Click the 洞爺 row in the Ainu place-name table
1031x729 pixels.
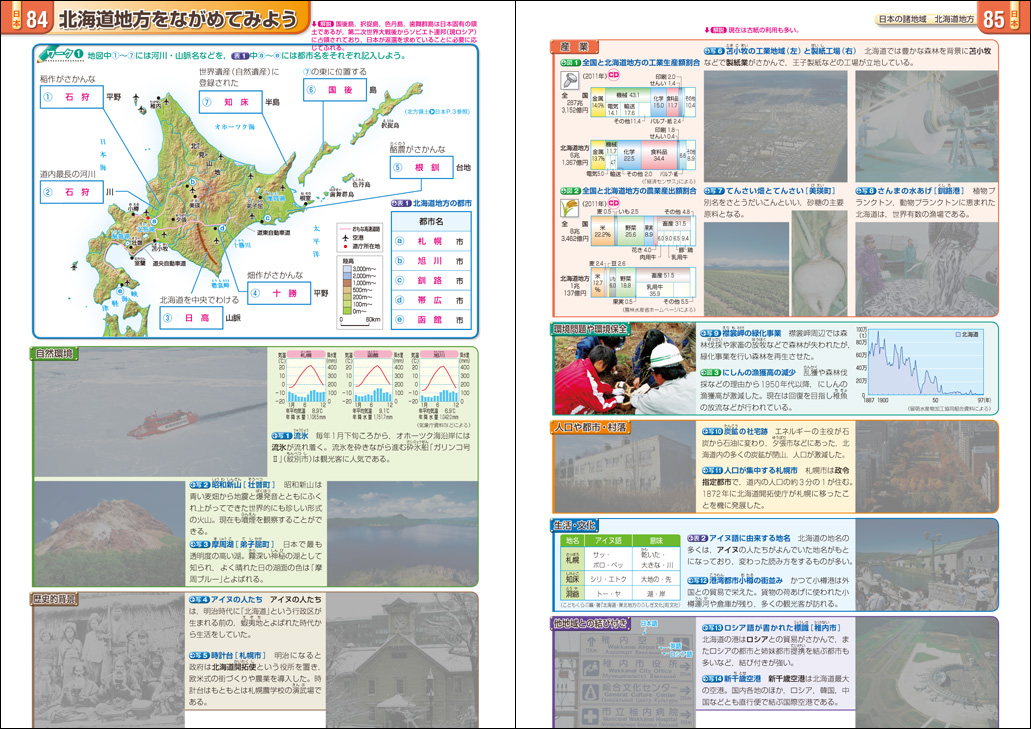pos(620,594)
